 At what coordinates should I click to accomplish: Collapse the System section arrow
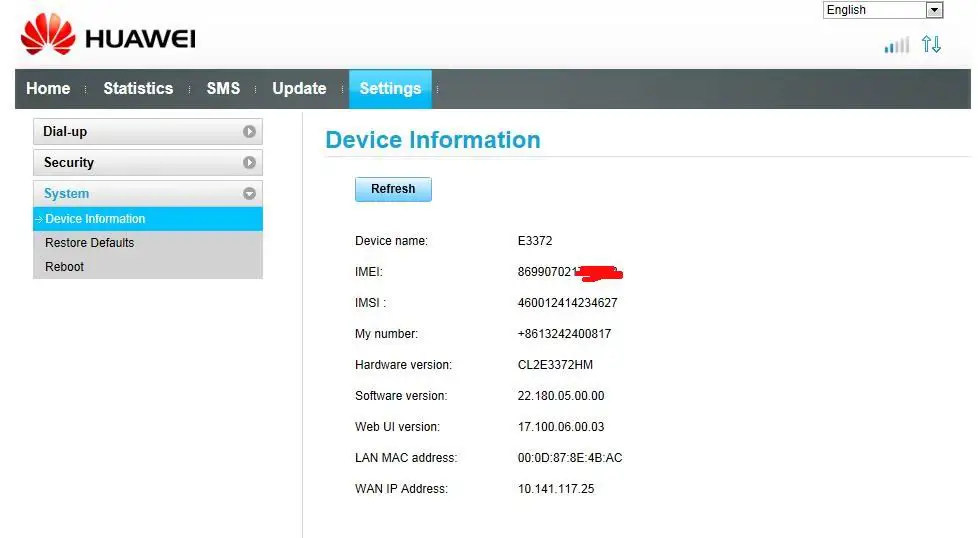tap(249, 193)
